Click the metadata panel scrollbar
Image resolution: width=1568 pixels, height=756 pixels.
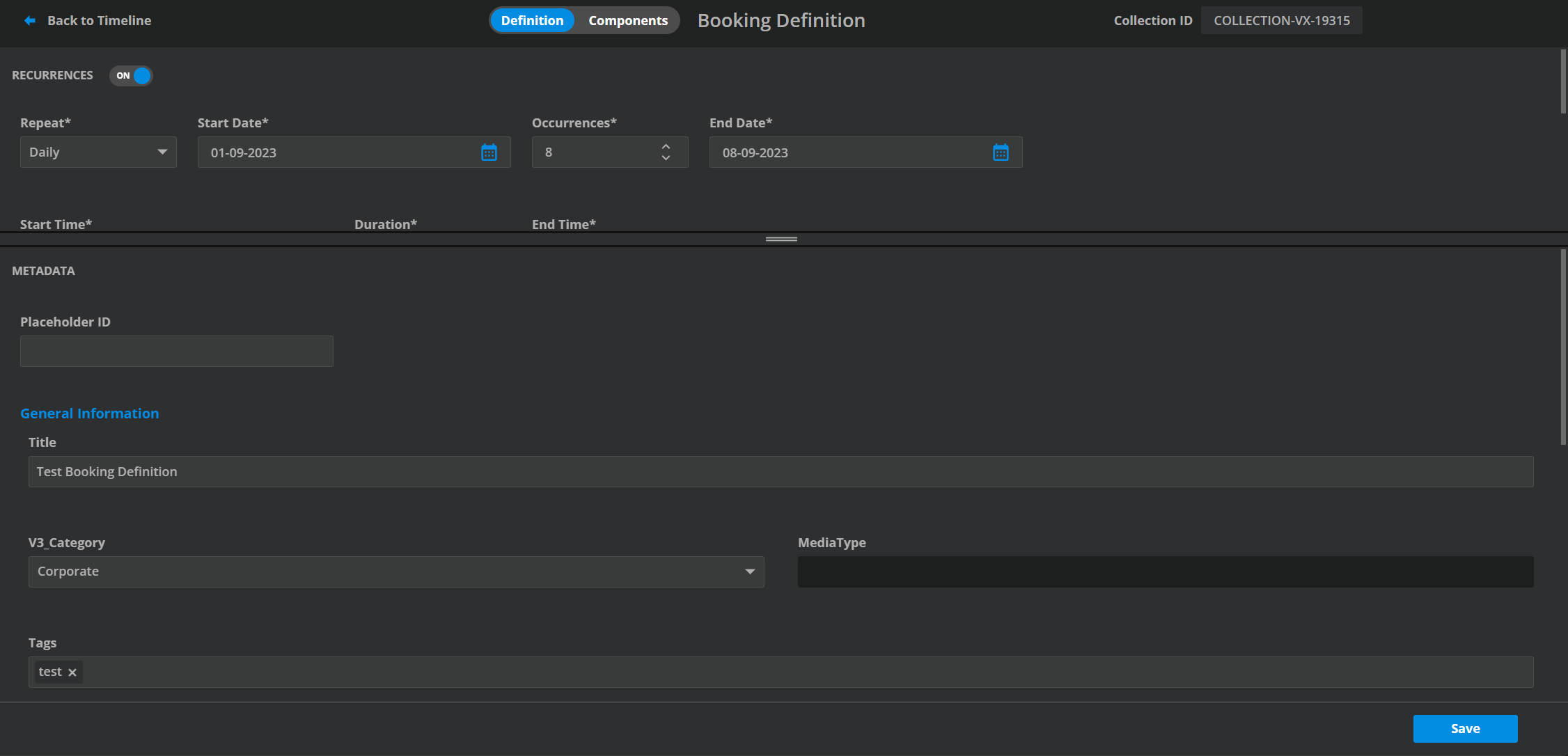click(1563, 348)
